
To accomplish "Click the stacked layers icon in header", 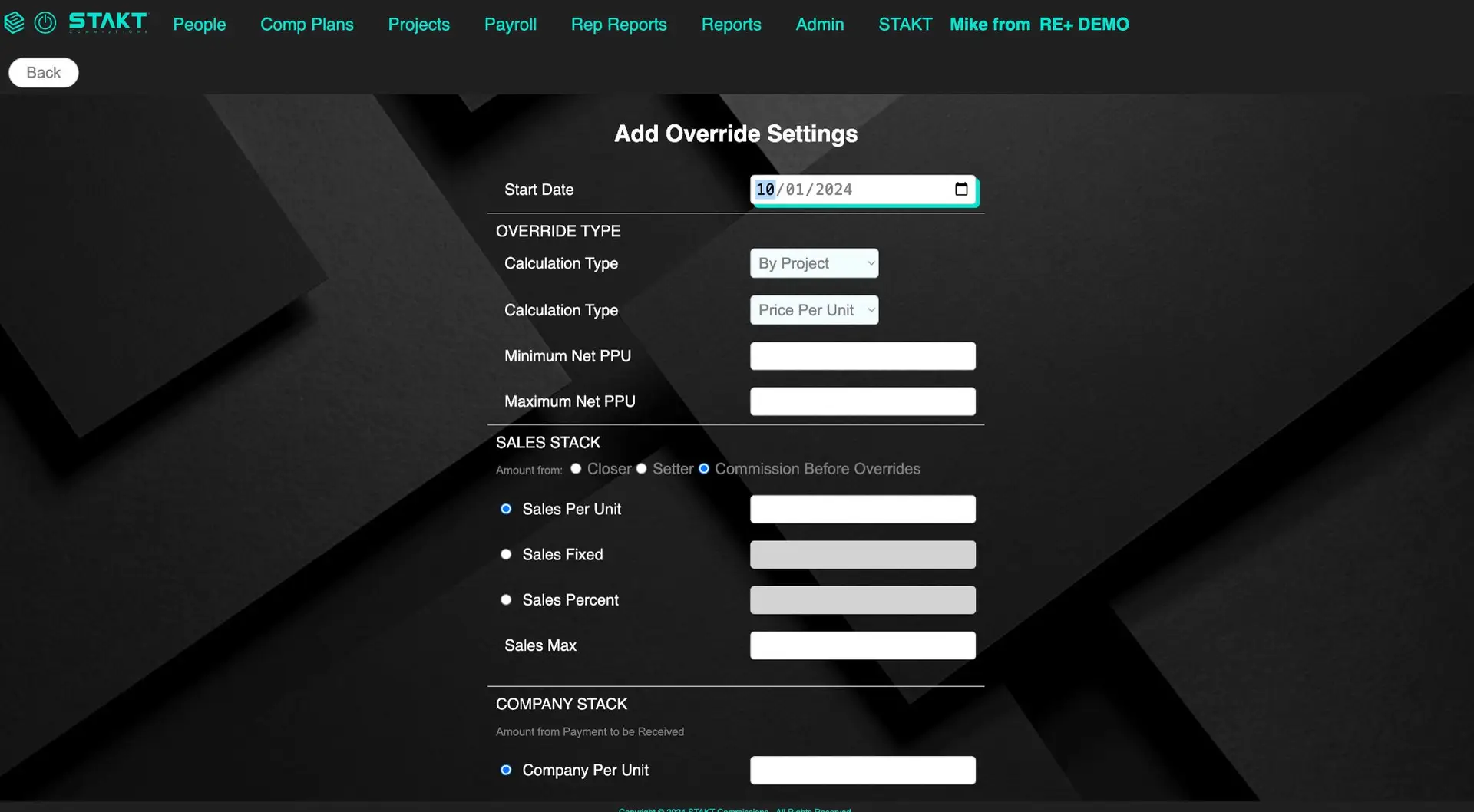I will (x=15, y=23).
